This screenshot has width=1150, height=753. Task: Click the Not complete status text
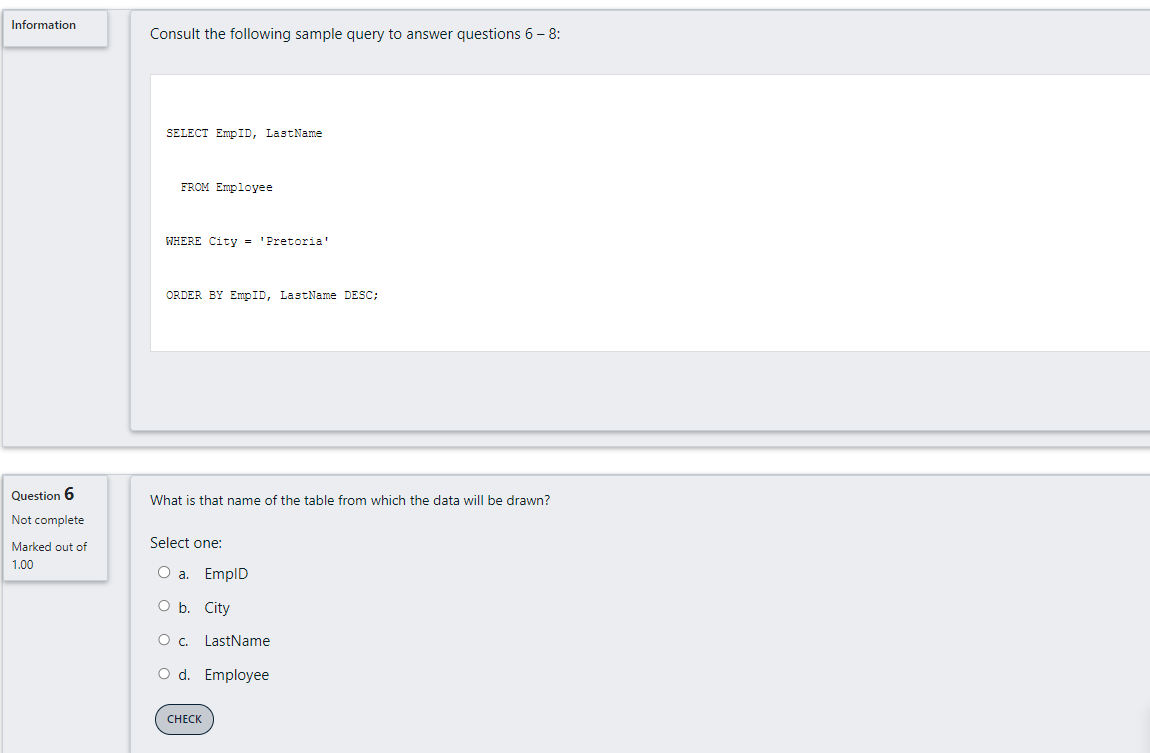pos(47,520)
